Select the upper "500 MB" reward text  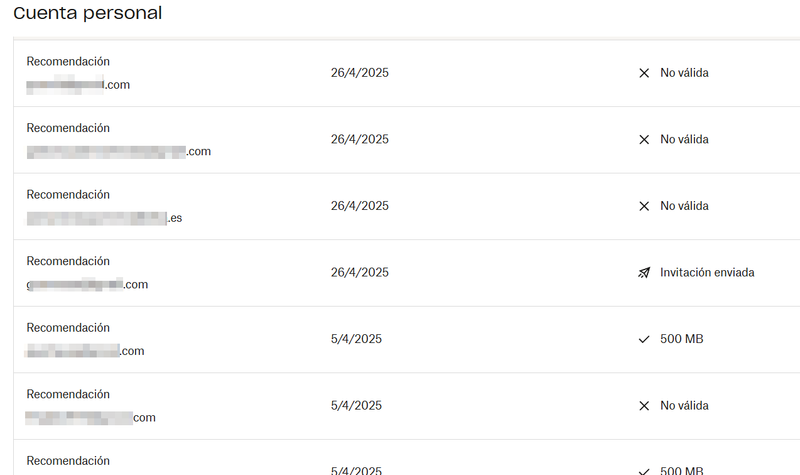(x=682, y=339)
